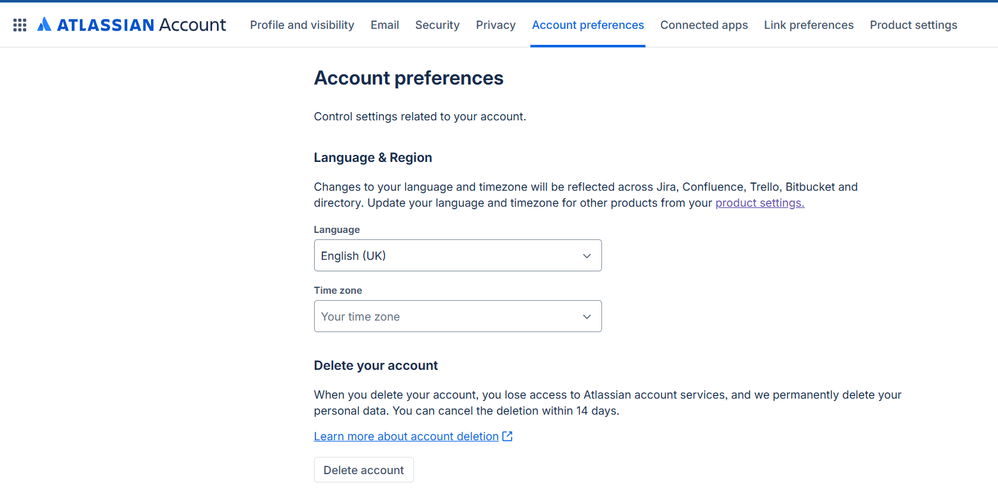Viewport: 998px width, 503px height.
Task: Follow the product settings hyperlink
Action: 760,203
